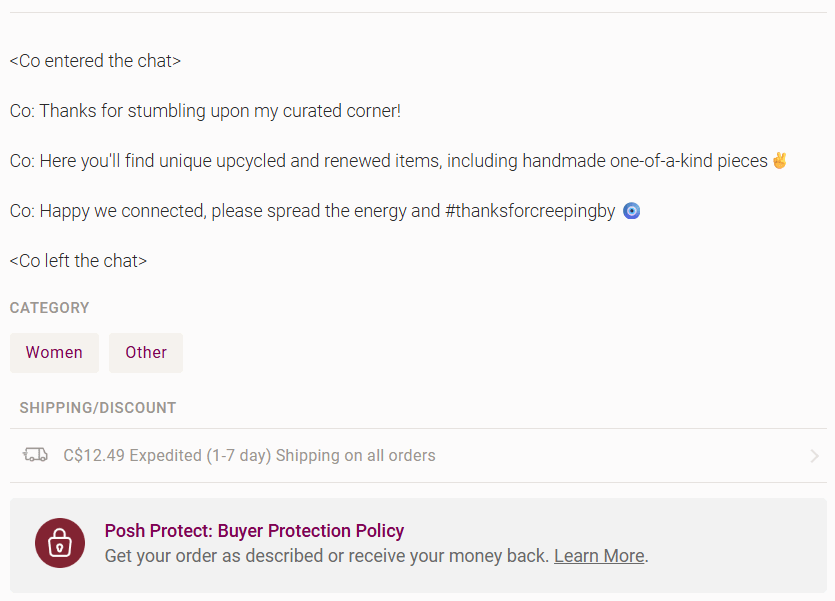Click the victory hand emoji
This screenshot has height=601, width=835.
(x=780, y=160)
